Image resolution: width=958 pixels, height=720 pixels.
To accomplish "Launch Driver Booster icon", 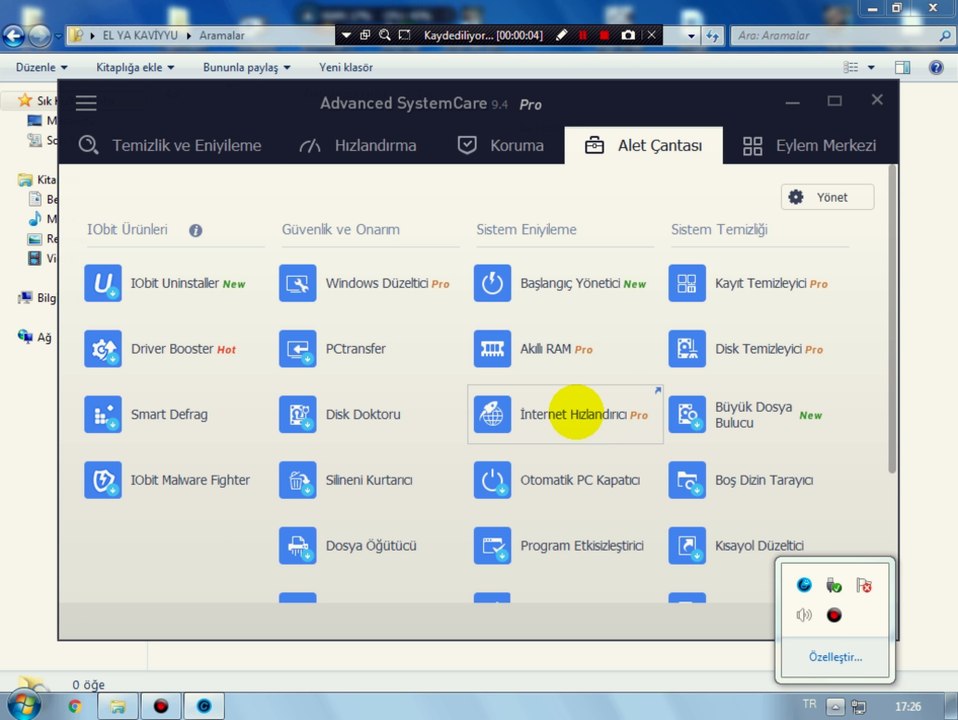I will [x=103, y=348].
